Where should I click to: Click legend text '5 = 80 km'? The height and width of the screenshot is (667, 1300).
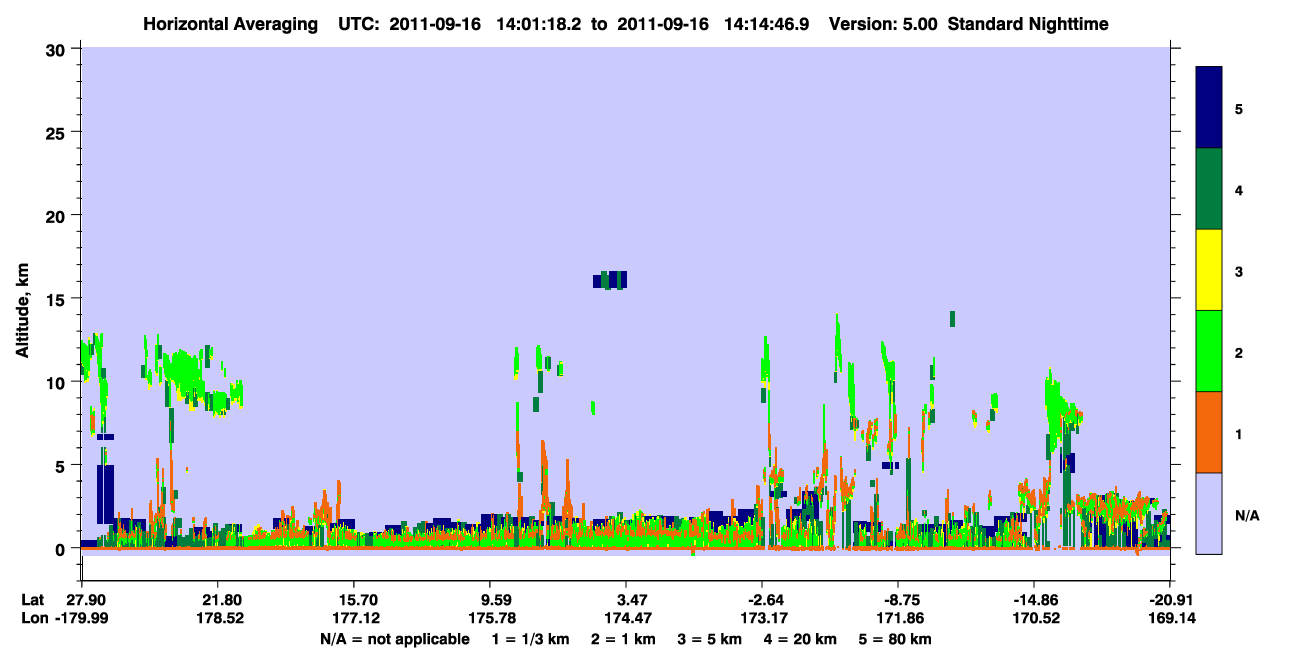click(x=897, y=638)
